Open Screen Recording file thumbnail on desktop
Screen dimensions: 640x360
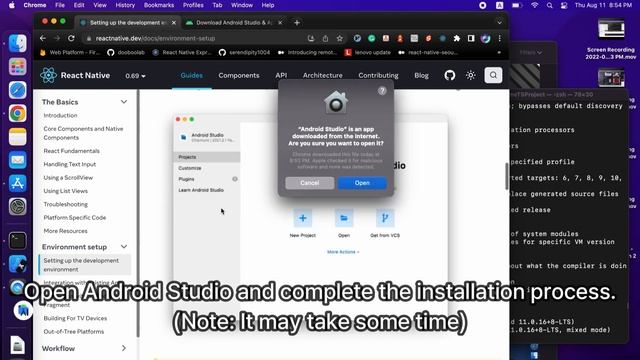point(611,29)
